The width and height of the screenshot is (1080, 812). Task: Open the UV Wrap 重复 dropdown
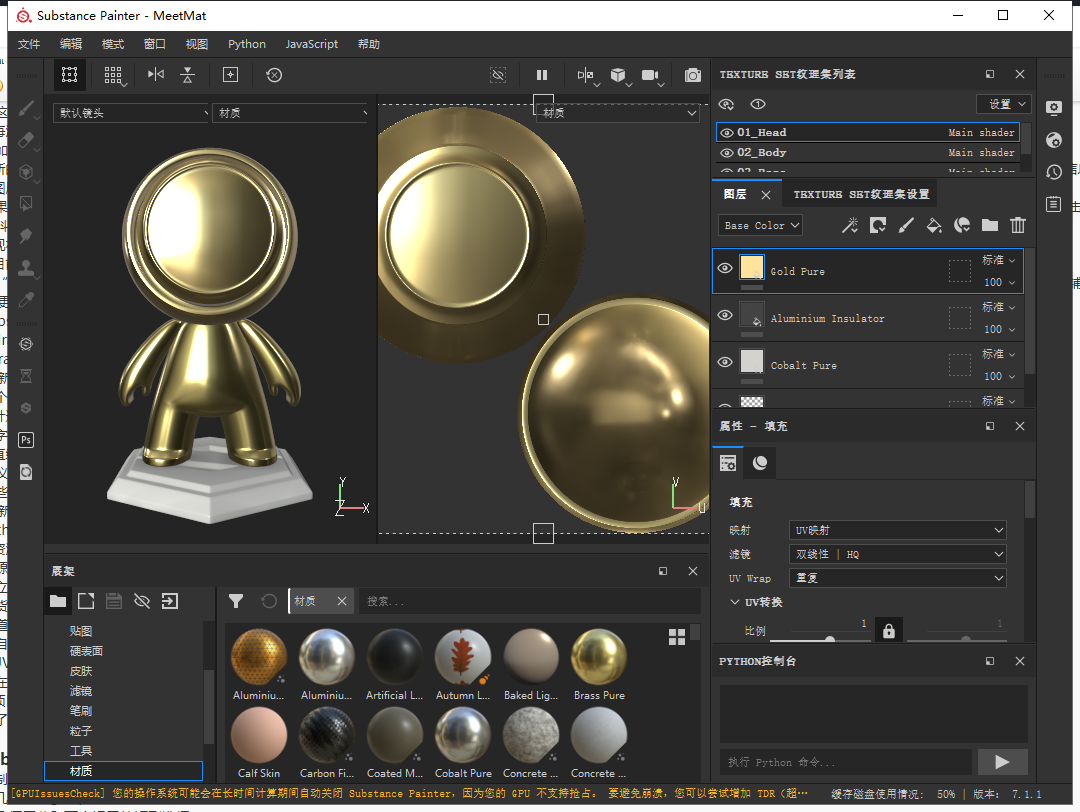coord(897,578)
